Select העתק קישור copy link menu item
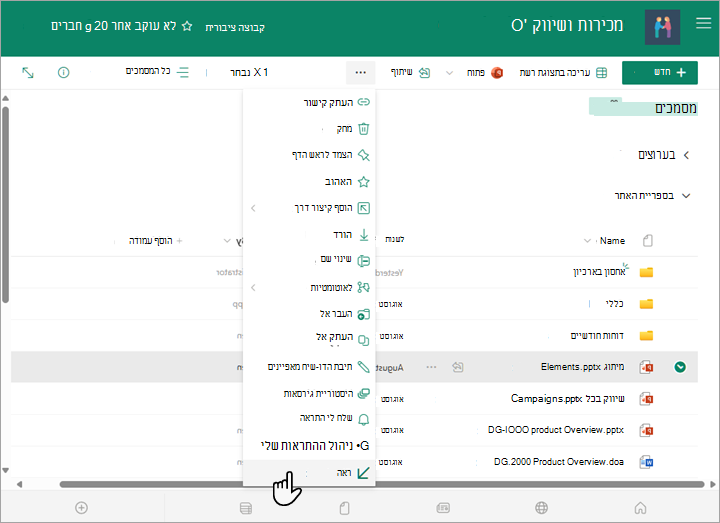This screenshot has width=720, height=523. pos(309,102)
